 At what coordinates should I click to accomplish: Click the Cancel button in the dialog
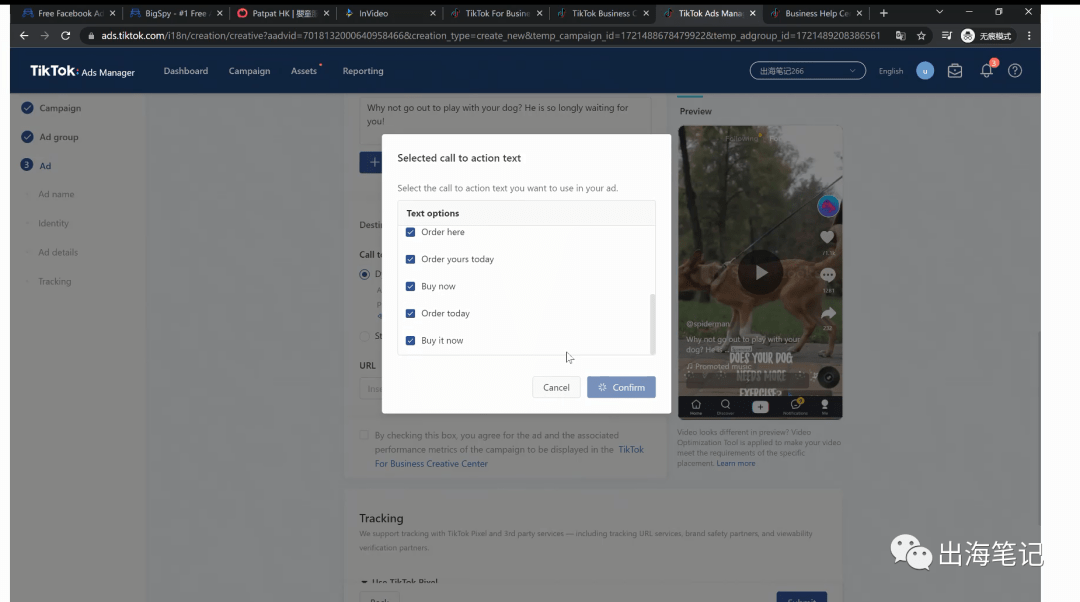[x=556, y=387]
